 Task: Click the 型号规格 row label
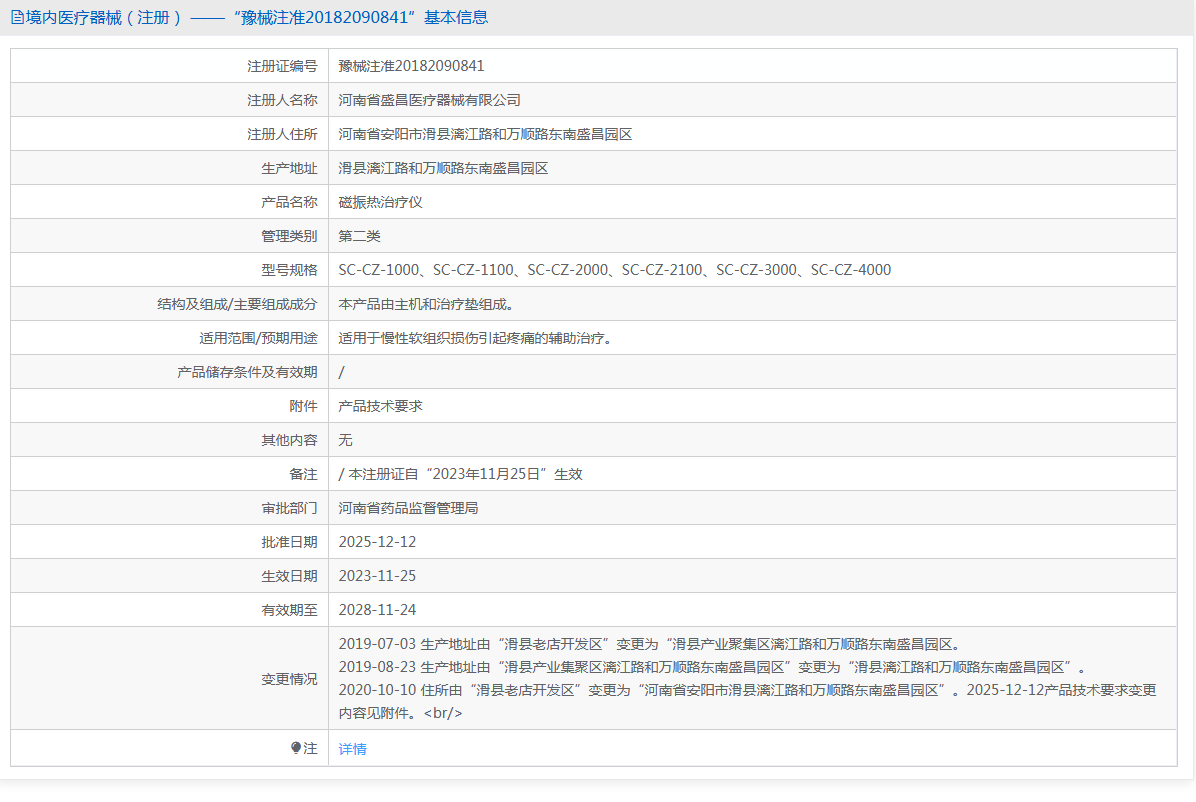289,270
